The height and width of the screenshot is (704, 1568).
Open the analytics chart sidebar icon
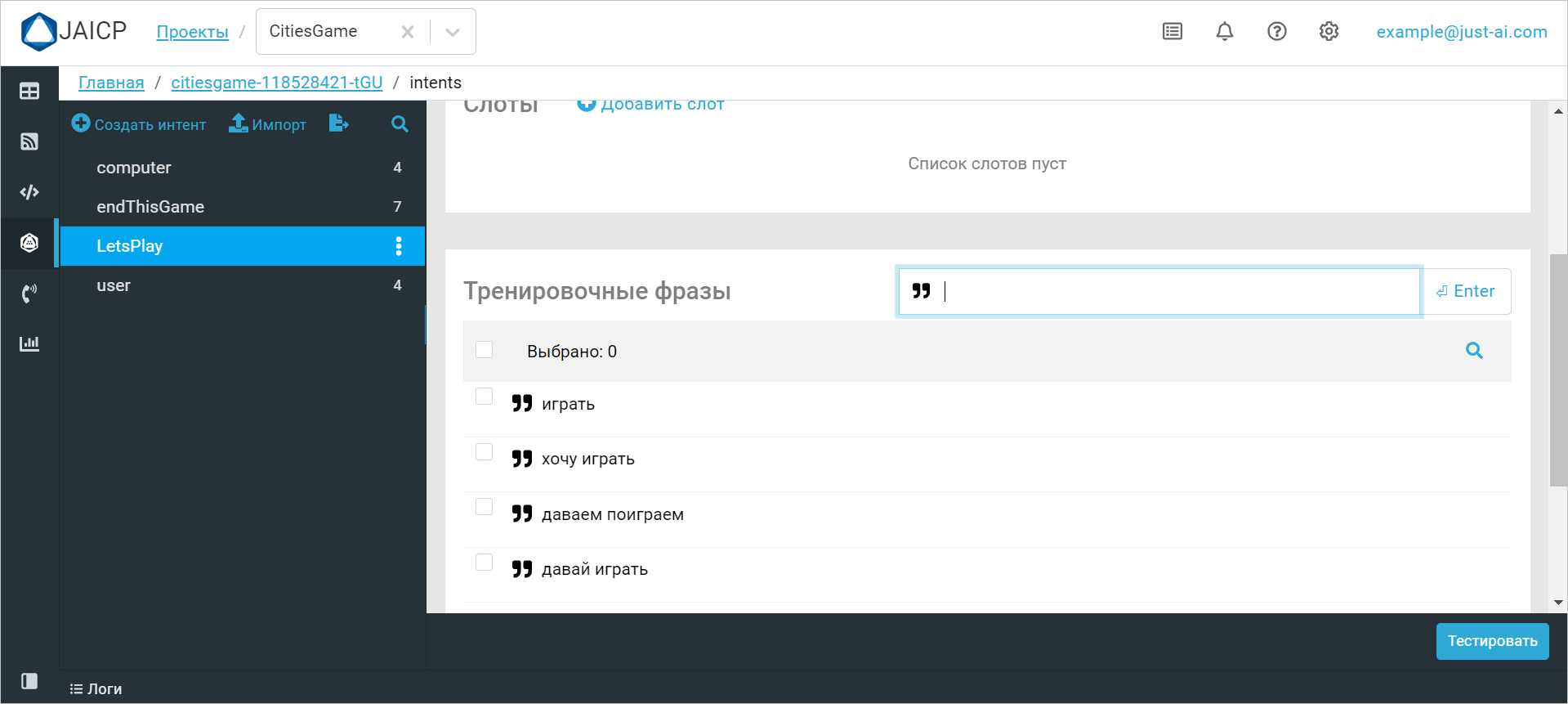pos(29,343)
